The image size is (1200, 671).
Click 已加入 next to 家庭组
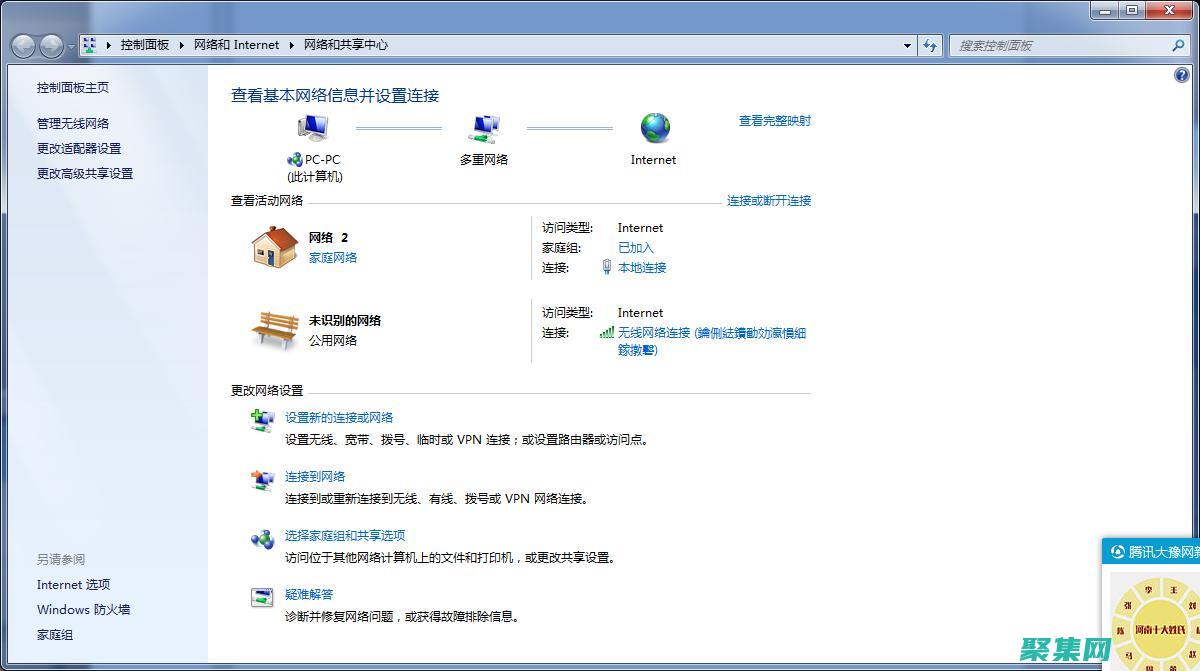pyautogui.click(x=637, y=247)
